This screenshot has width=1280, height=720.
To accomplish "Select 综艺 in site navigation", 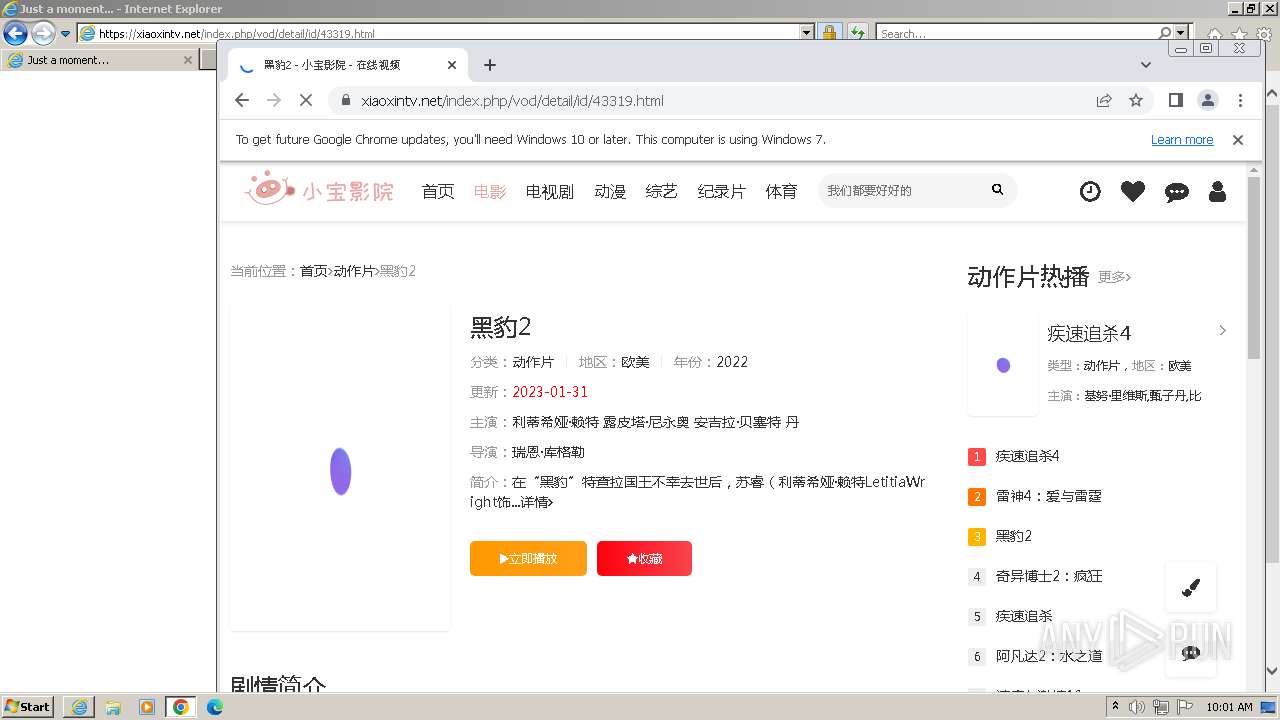I will point(662,191).
